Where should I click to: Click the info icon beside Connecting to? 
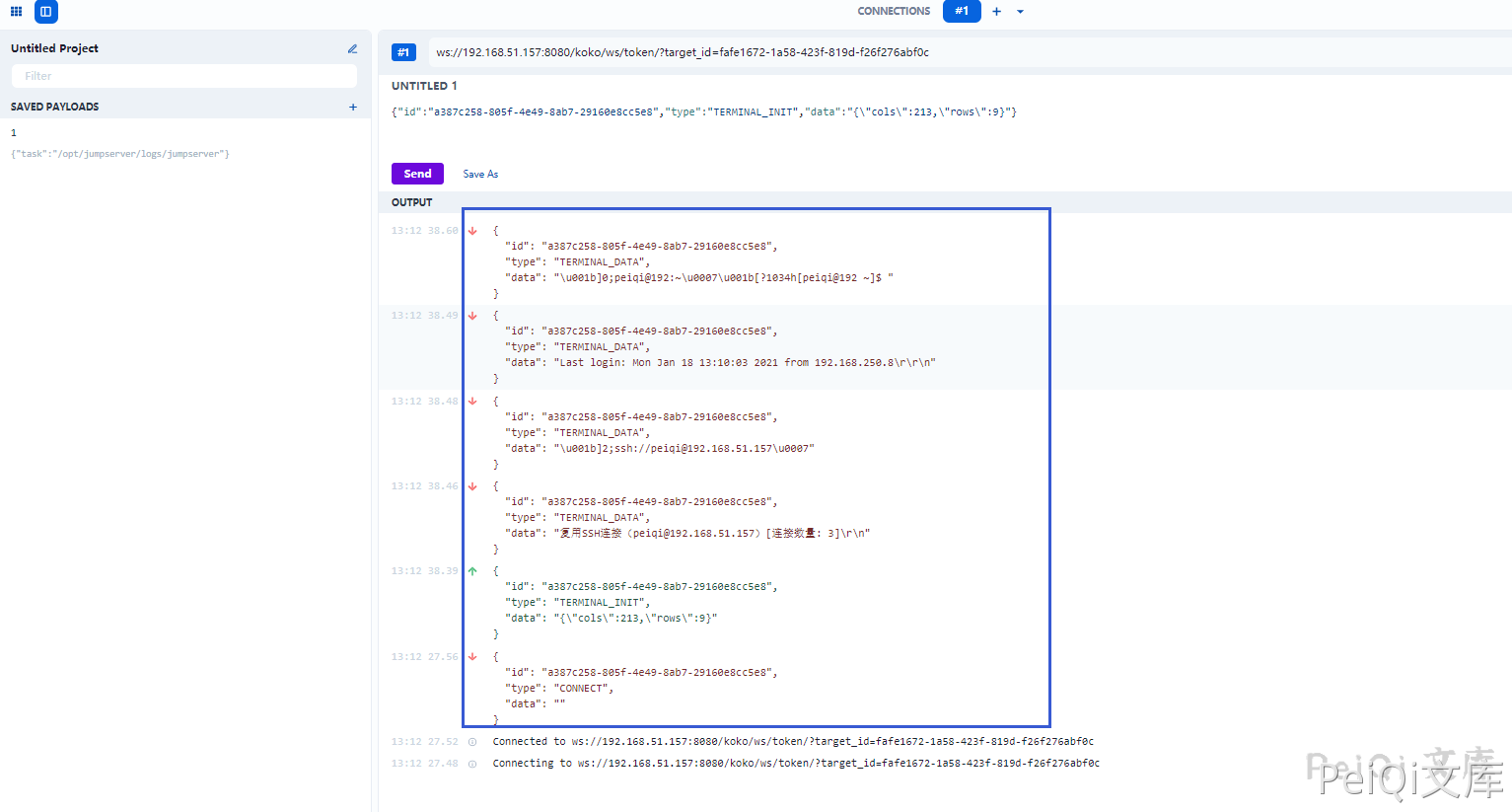coord(472,764)
